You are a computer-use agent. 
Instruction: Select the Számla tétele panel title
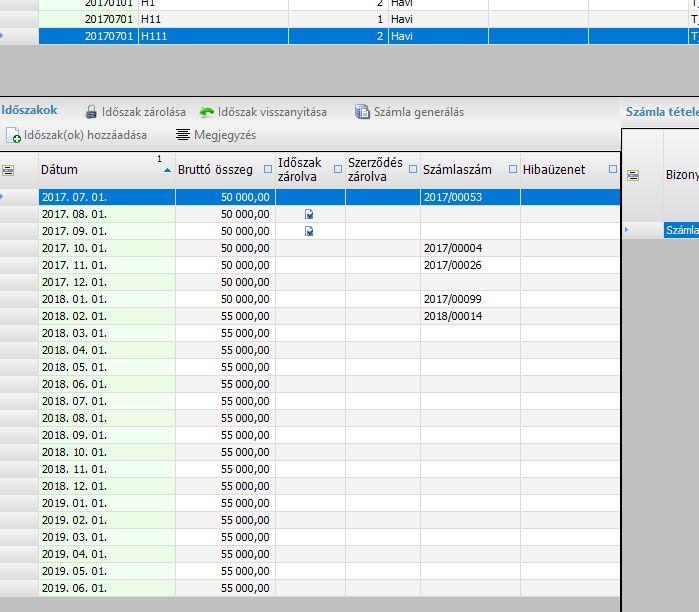662,112
